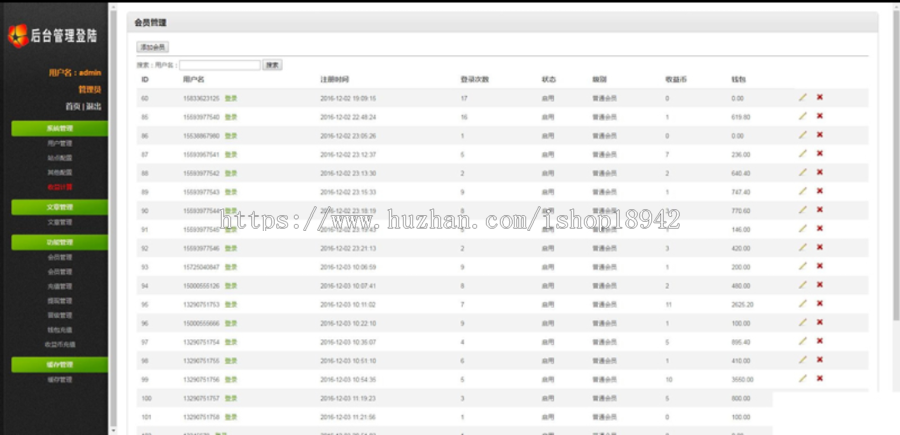Go to 站点配置 in sidebar
The height and width of the screenshot is (435, 900).
(x=60, y=158)
